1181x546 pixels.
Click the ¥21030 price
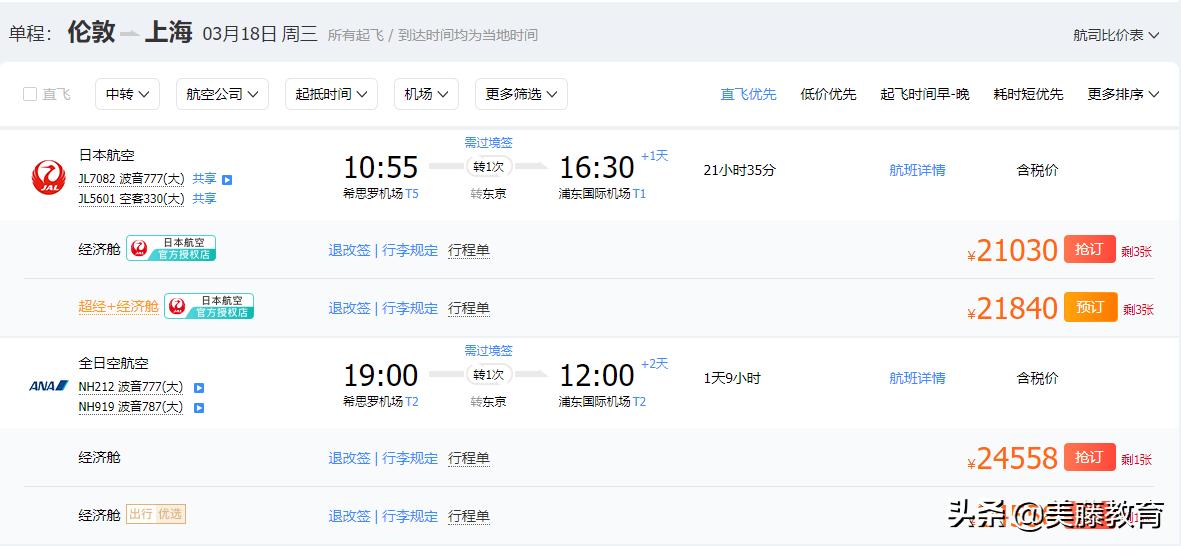pos(1012,251)
